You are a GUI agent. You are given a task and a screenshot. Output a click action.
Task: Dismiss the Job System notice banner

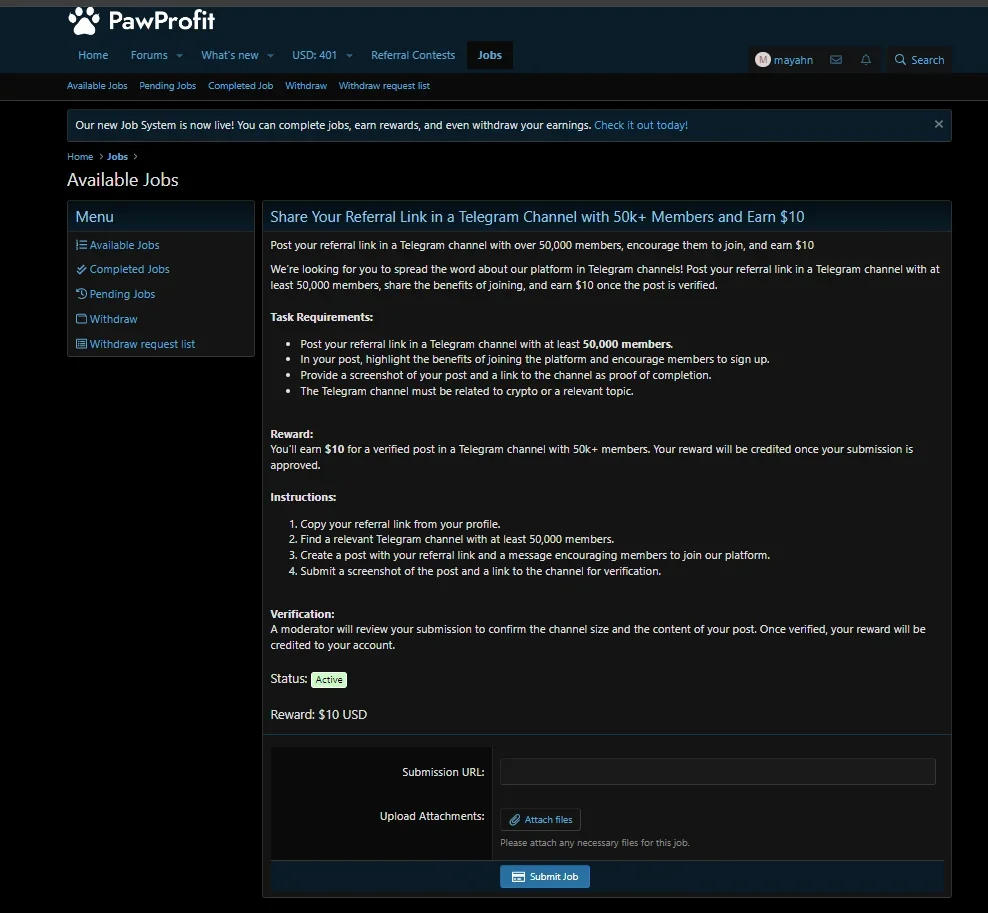coord(938,125)
